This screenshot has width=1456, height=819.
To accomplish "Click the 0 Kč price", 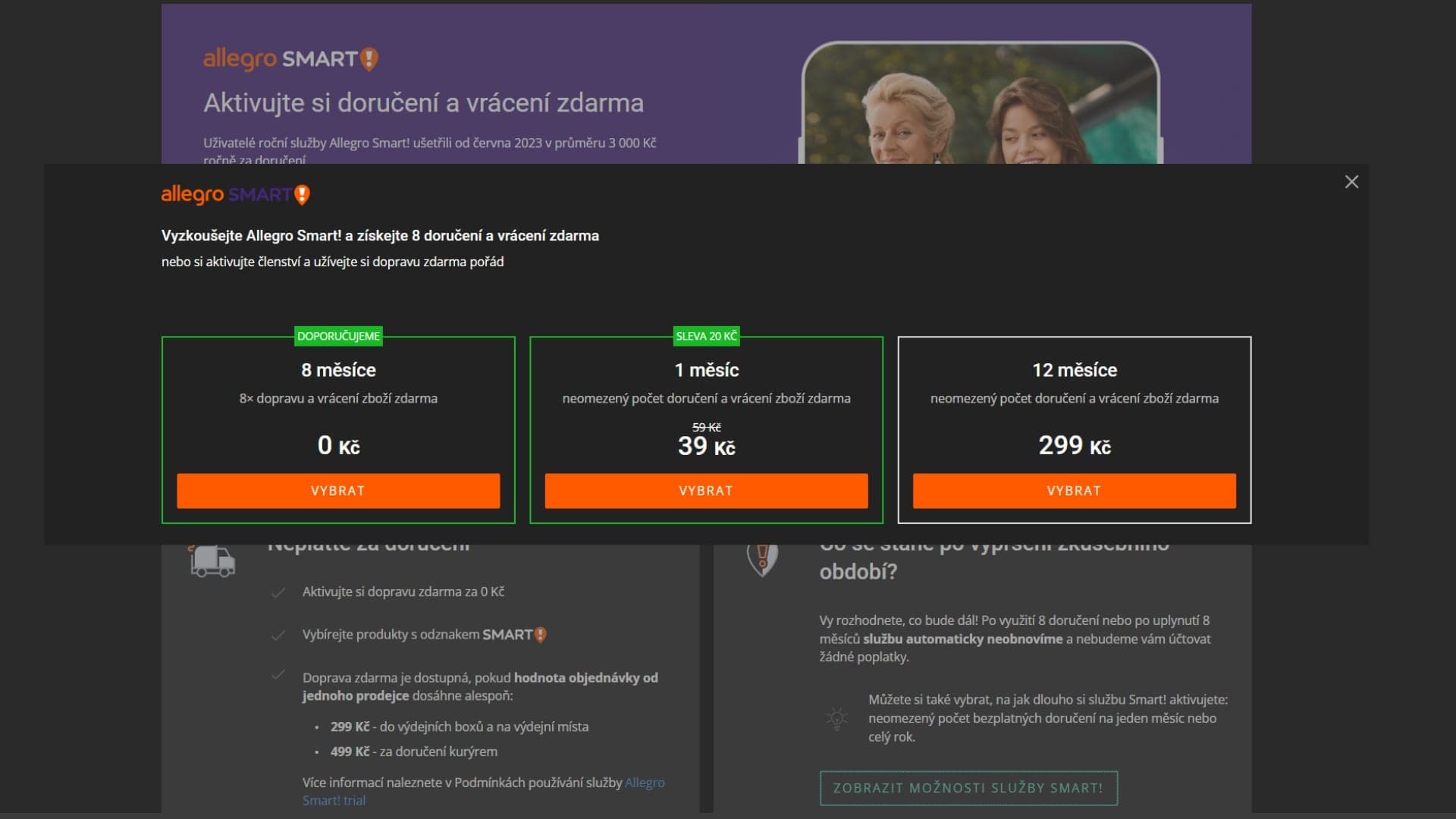I will coord(338,445).
